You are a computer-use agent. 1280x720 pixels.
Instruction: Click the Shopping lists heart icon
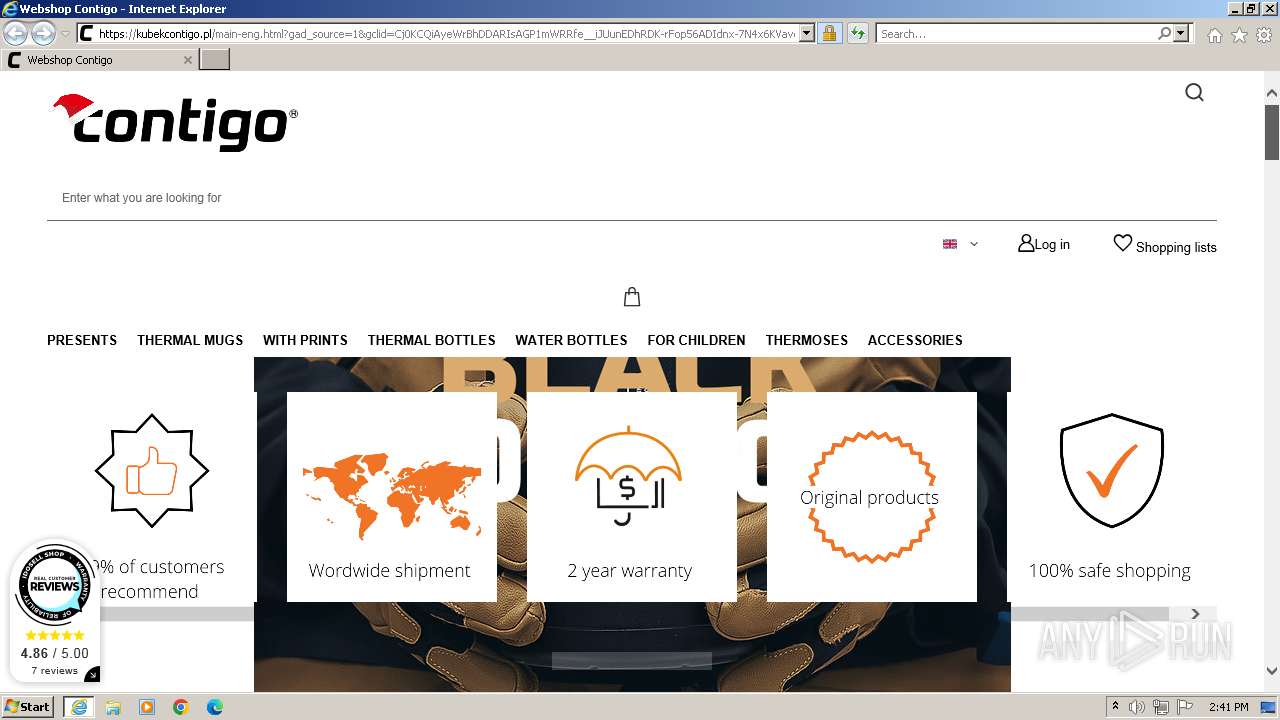point(1123,243)
